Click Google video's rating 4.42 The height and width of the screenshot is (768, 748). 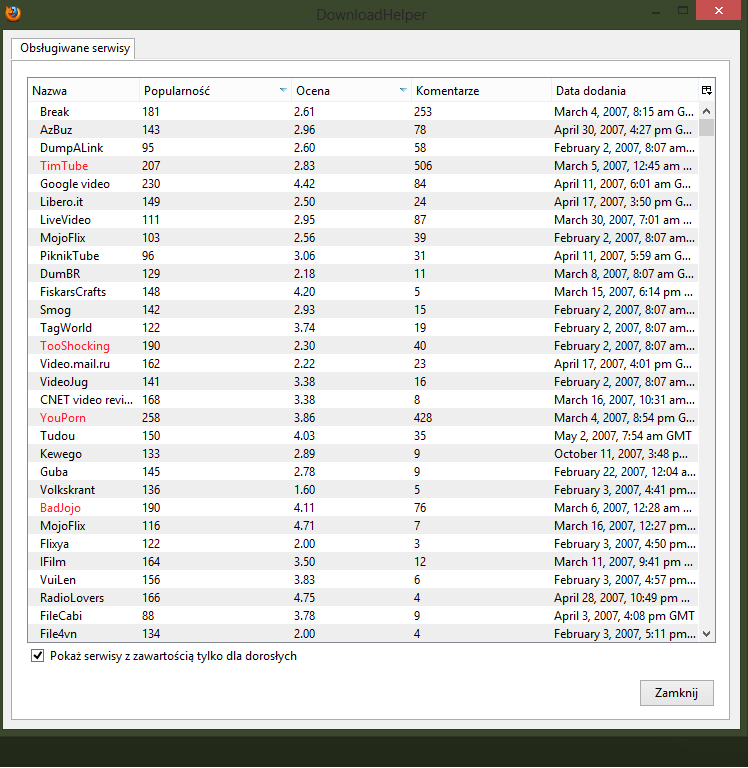tap(305, 184)
